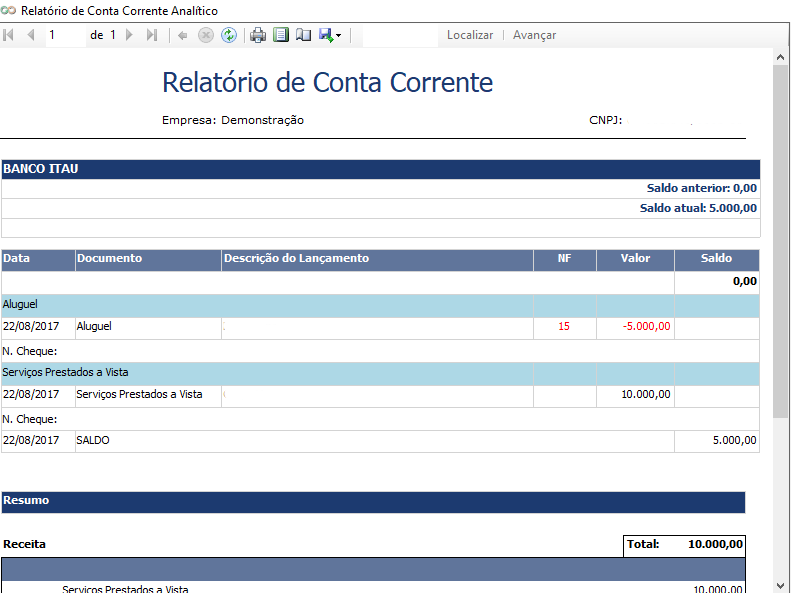
Task: Jump to last page of report
Action: pos(152,35)
